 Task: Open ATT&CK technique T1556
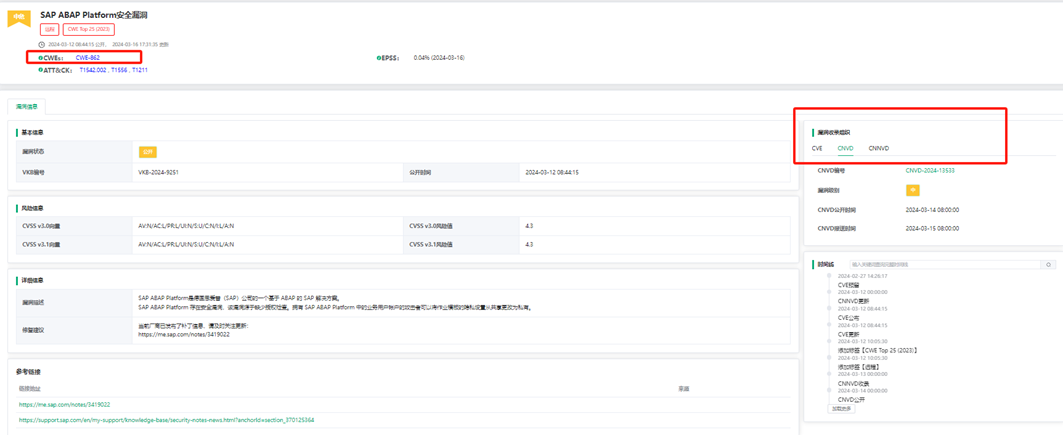point(119,70)
